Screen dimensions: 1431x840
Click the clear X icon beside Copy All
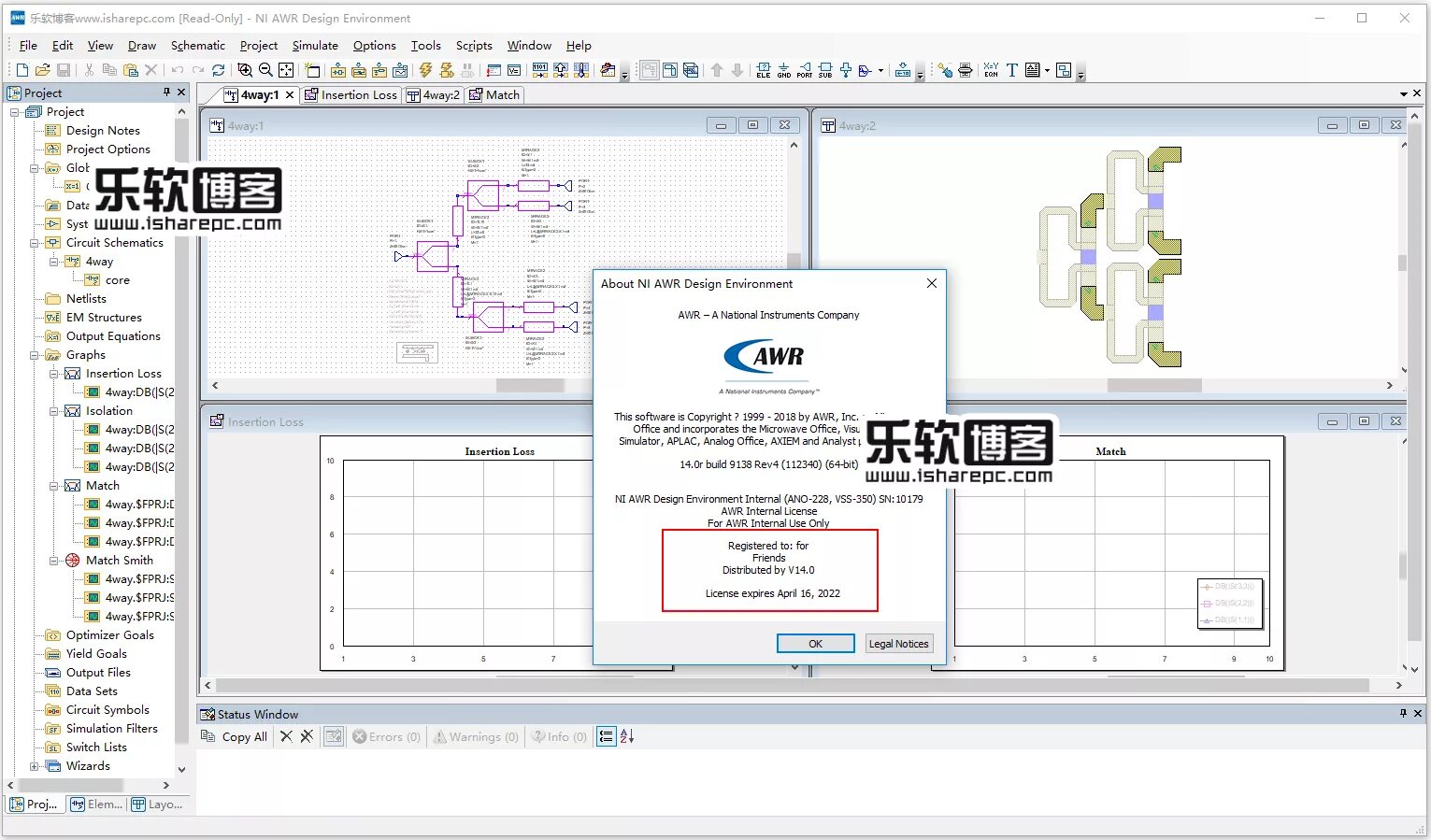coord(287,736)
